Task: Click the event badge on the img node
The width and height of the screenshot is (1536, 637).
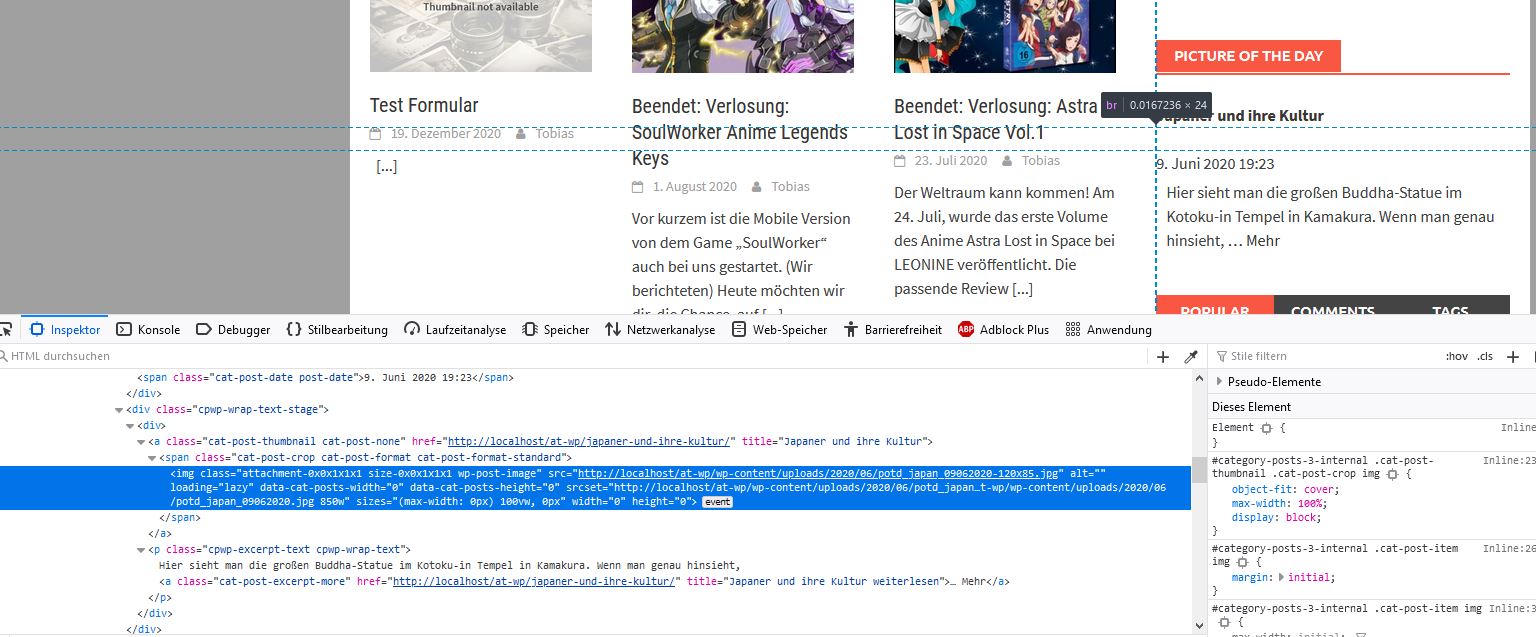Action: pyautogui.click(x=717, y=502)
